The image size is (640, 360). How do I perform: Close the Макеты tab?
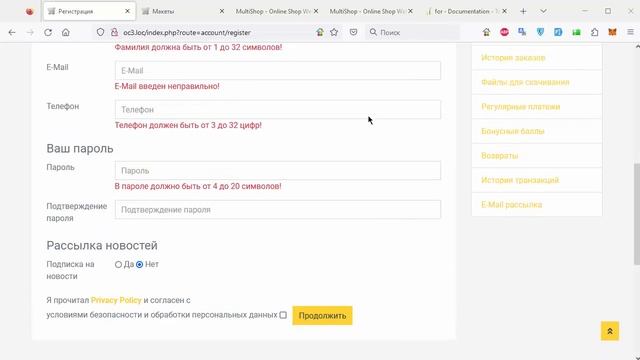click(x=222, y=11)
